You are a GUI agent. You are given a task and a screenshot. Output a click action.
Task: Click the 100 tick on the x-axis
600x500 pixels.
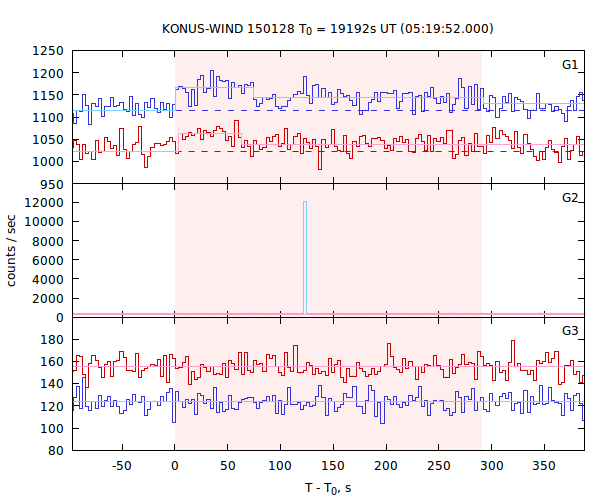[x=280, y=466]
